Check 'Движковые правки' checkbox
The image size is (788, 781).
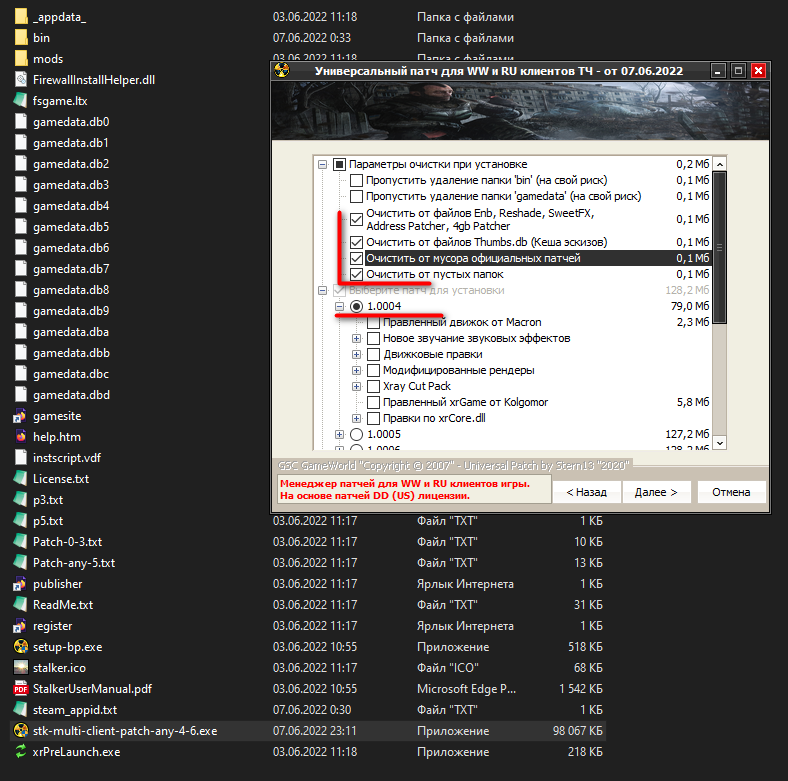tap(373, 354)
